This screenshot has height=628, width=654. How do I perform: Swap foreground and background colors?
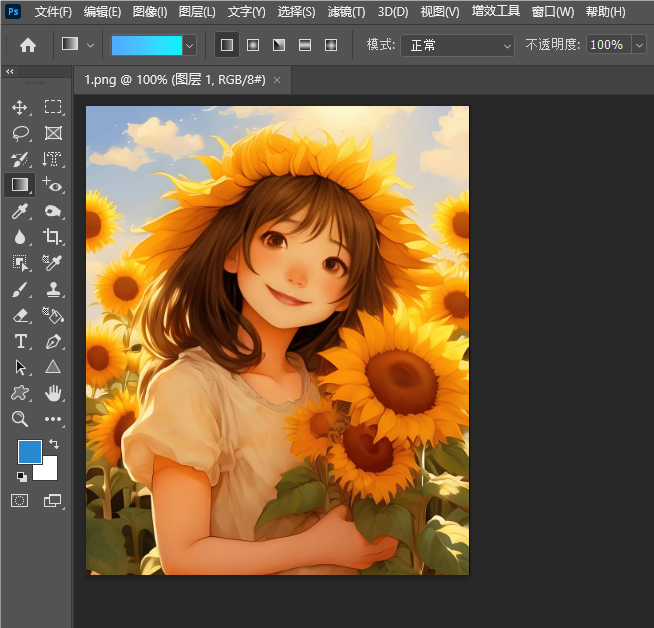(x=53, y=444)
